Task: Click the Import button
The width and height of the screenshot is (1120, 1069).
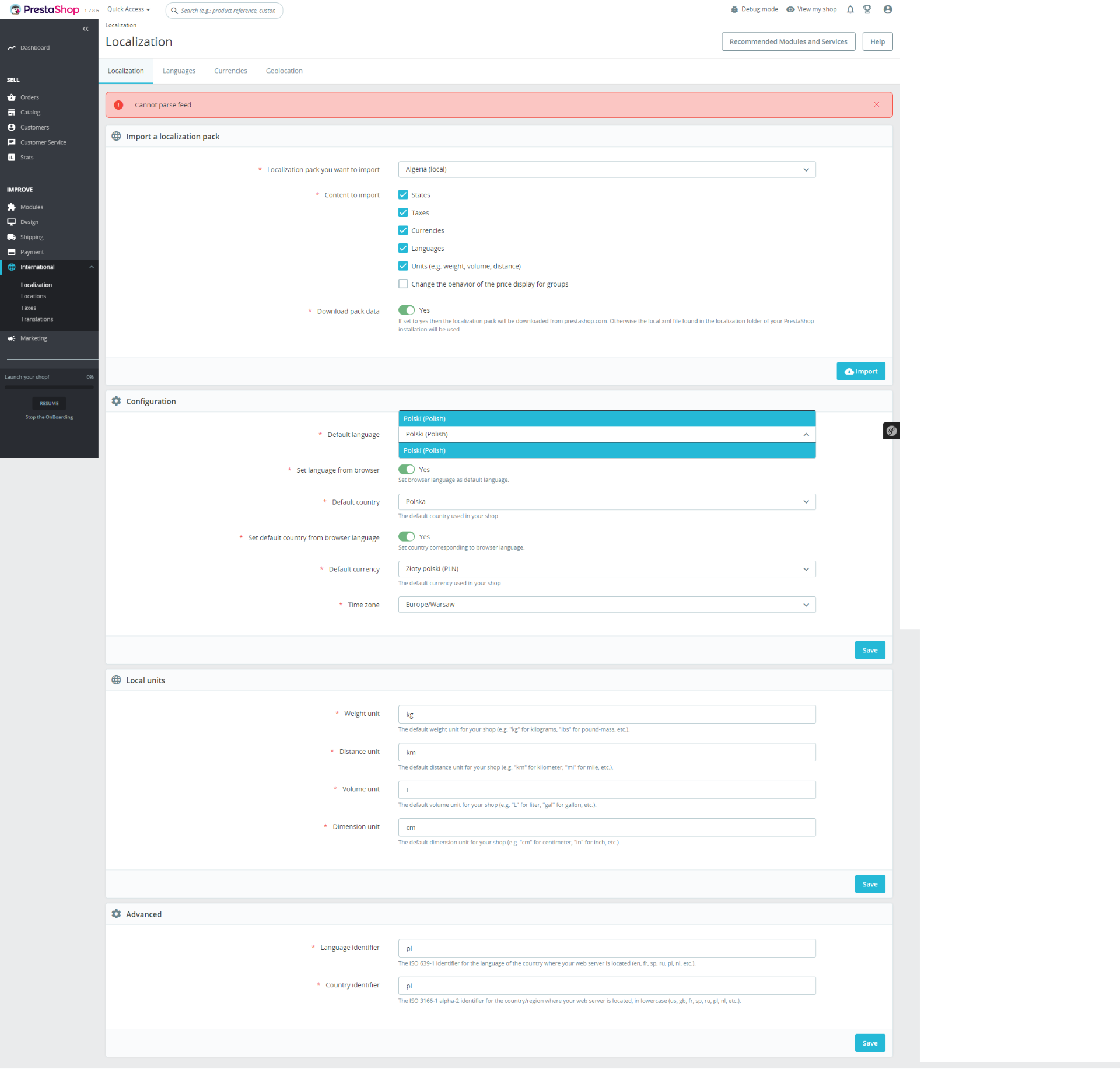Action: click(860, 371)
